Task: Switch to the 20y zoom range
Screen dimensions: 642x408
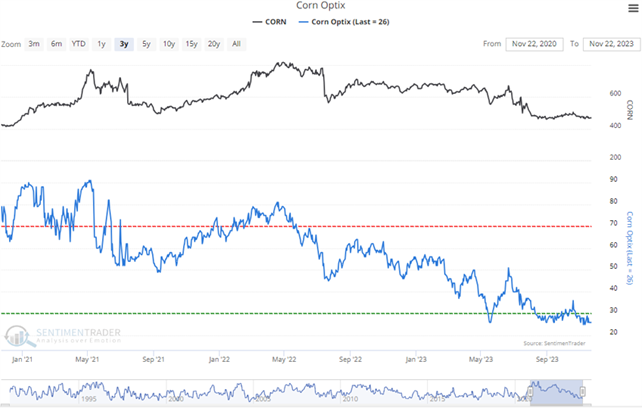Action: coord(214,44)
